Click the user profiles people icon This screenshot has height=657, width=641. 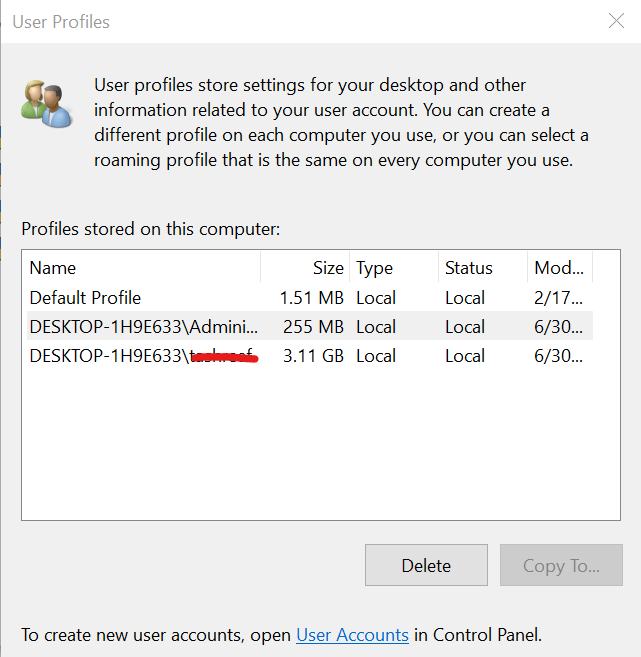(47, 103)
